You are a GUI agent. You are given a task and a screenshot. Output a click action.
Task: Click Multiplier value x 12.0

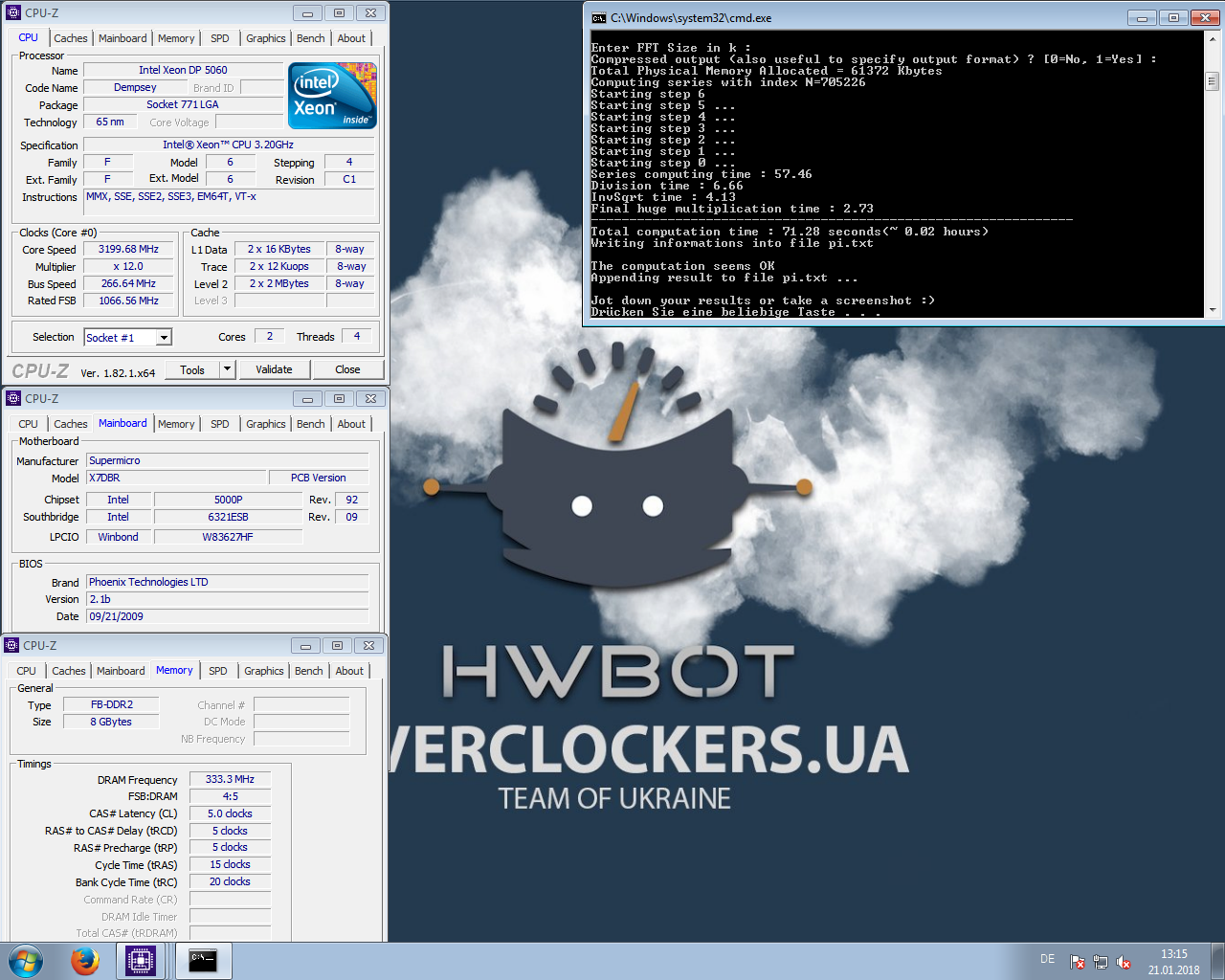pos(129,267)
